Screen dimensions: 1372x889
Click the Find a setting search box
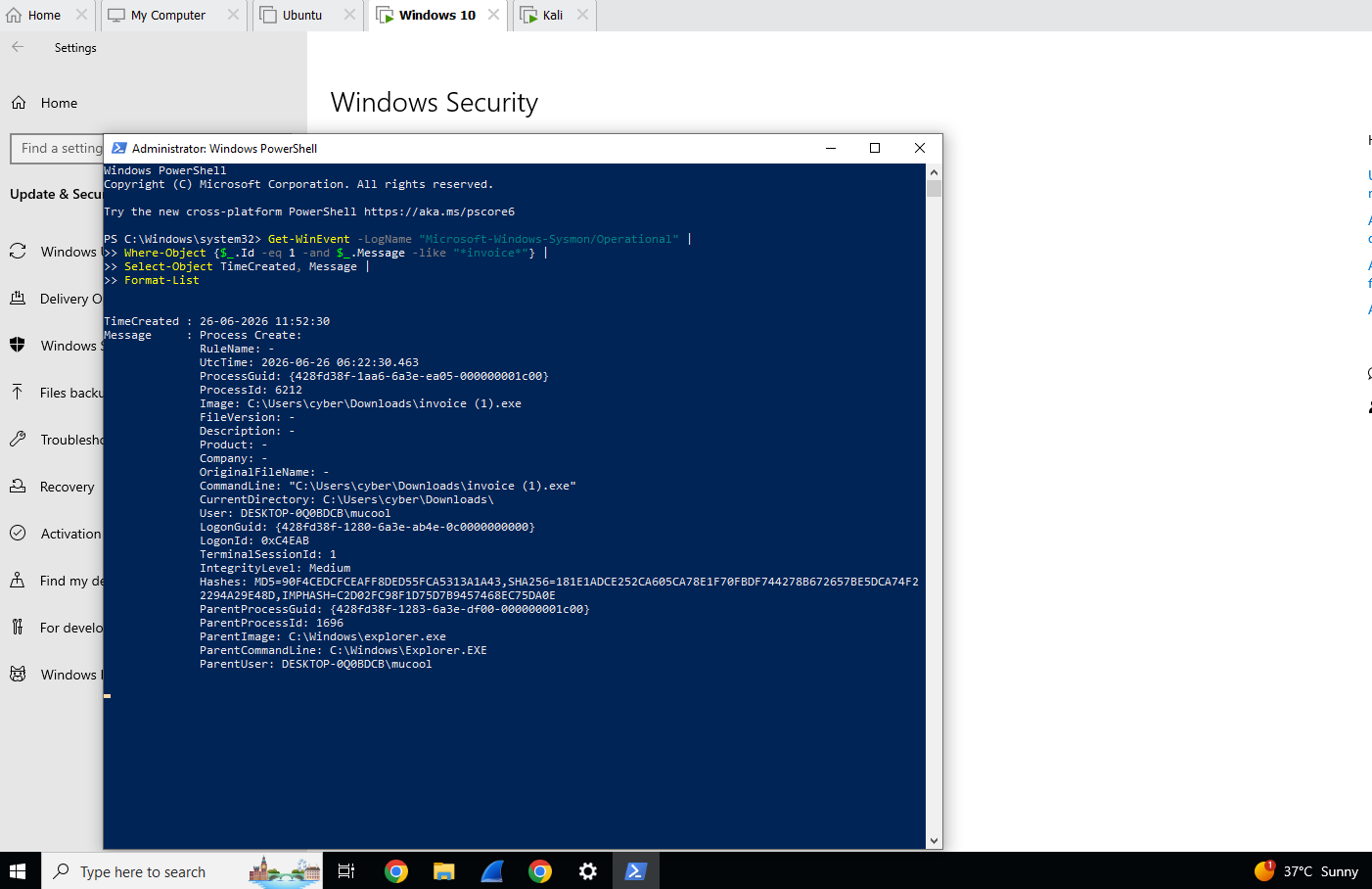[57, 149]
